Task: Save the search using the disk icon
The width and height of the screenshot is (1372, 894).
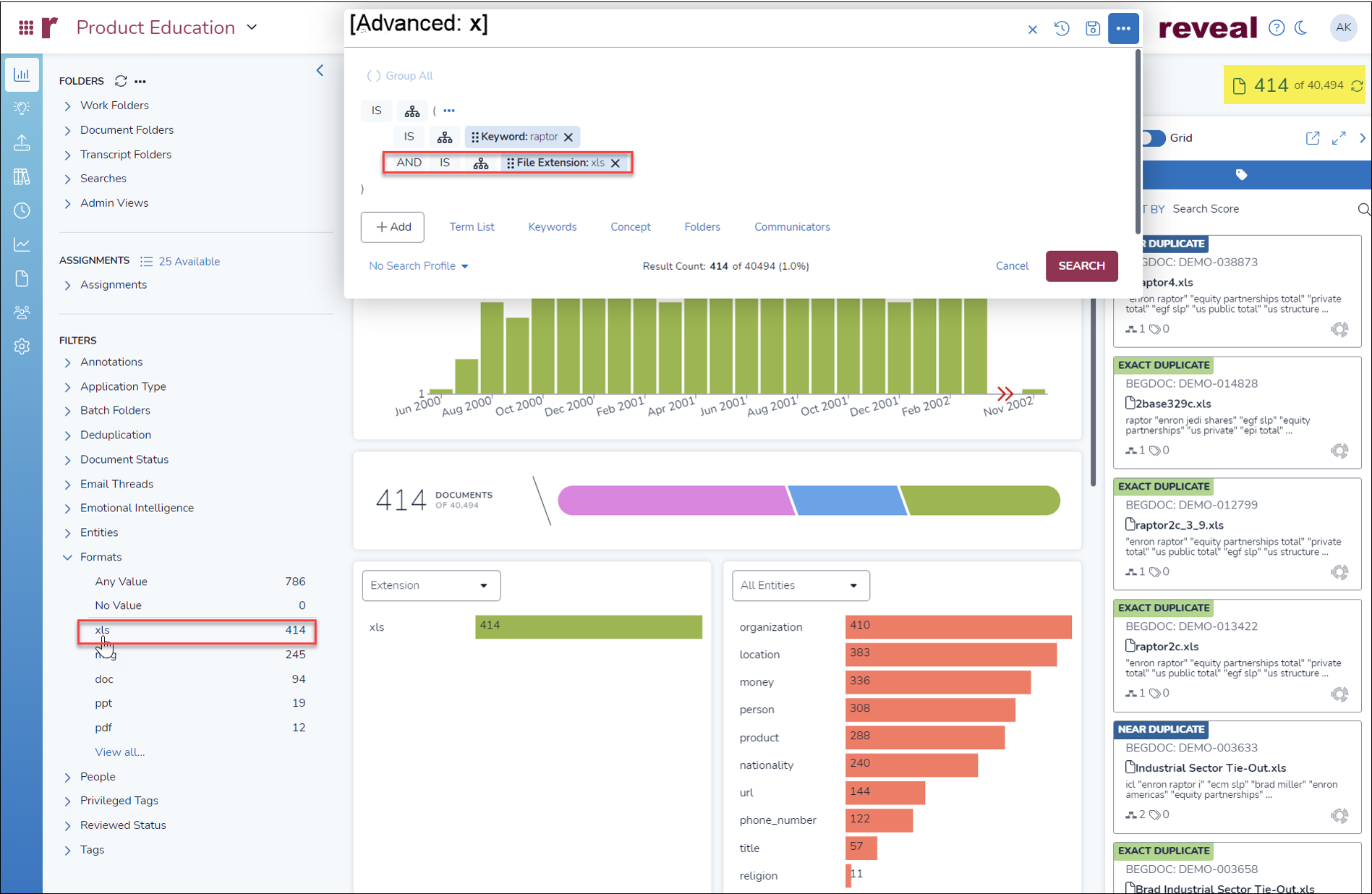Action: [1092, 28]
